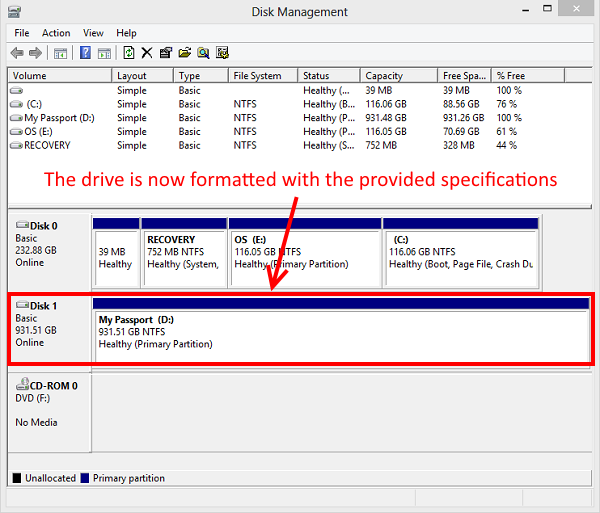This screenshot has height=513, width=600.
Task: Sort by the Volume column header
Action: (x=60, y=76)
